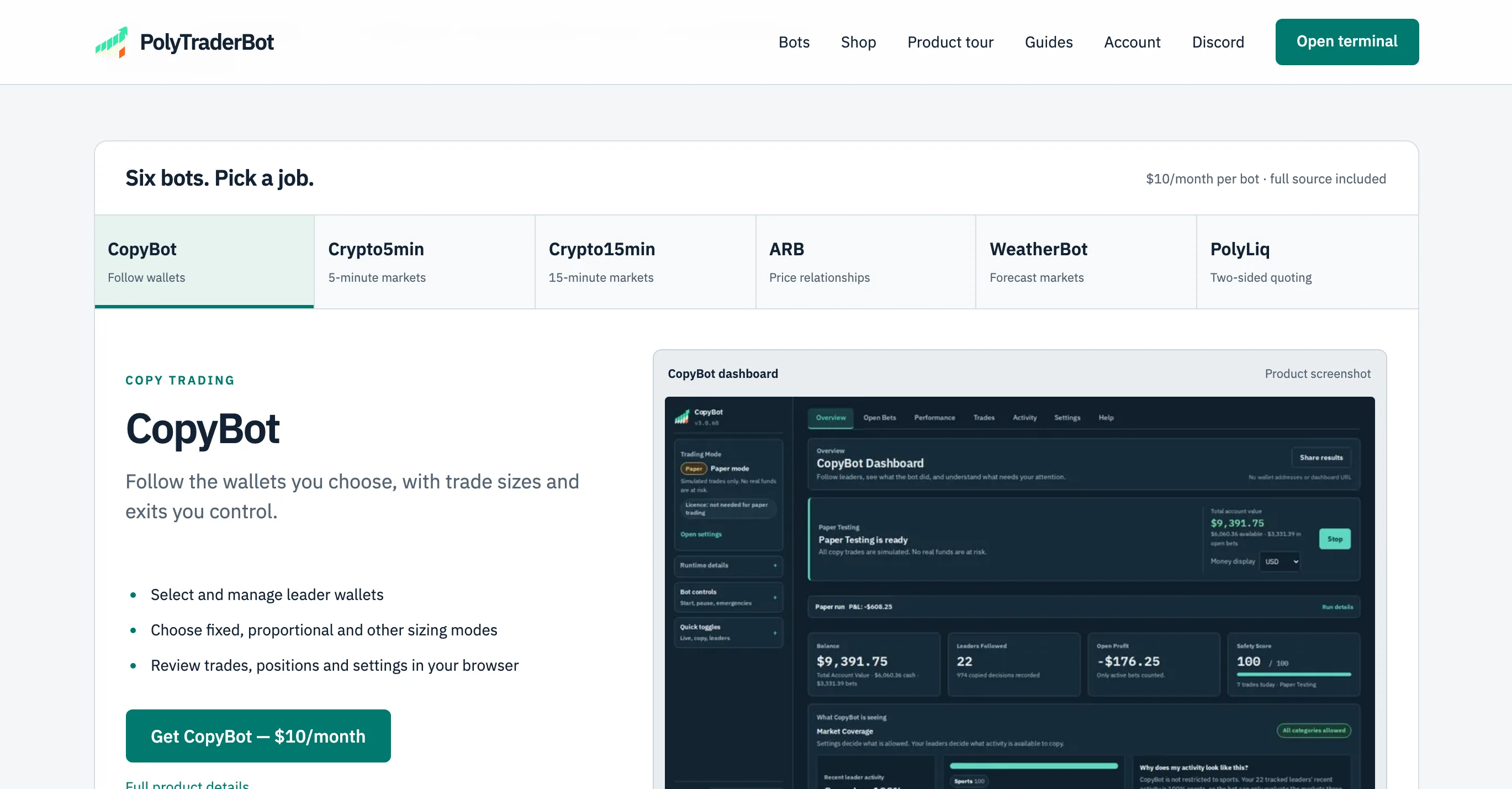Click the Overview tab in dashboard screenshot
Image resolution: width=1512 pixels, height=789 pixels.
coord(831,417)
